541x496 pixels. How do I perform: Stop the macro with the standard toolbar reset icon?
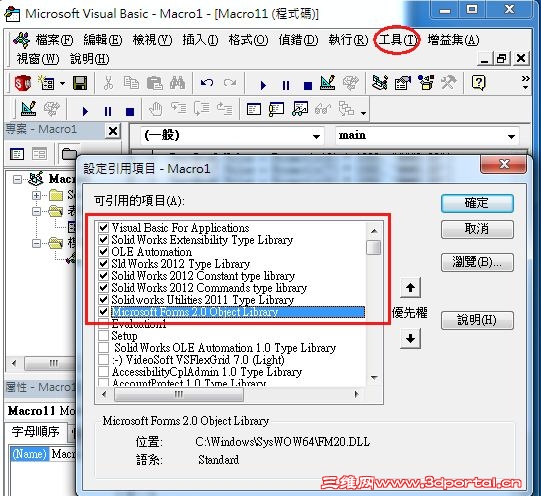pyautogui.click(x=308, y=85)
